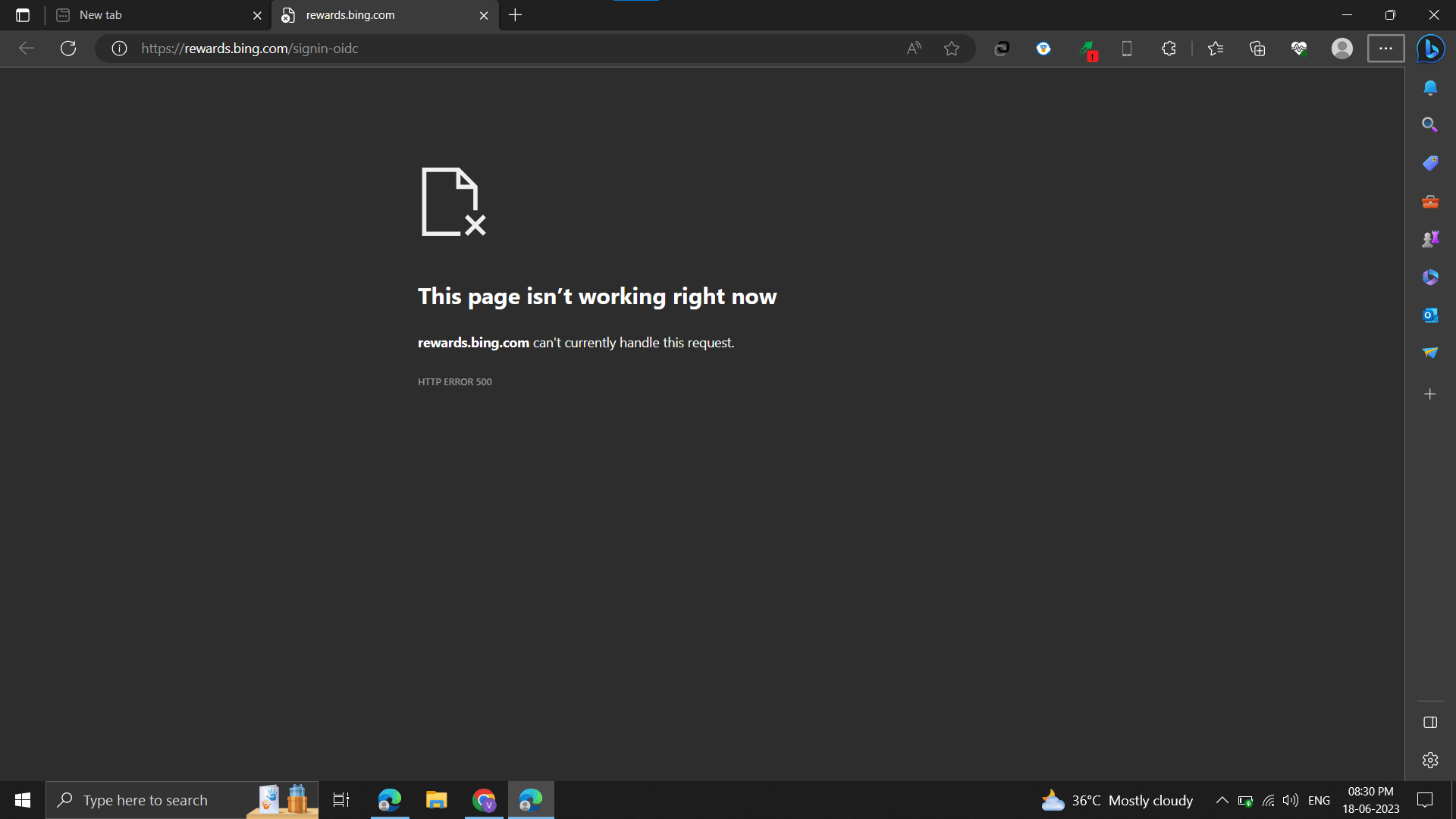This screenshot has width=1456, height=819.
Task: Open tab actions menu
Action: [x=23, y=15]
